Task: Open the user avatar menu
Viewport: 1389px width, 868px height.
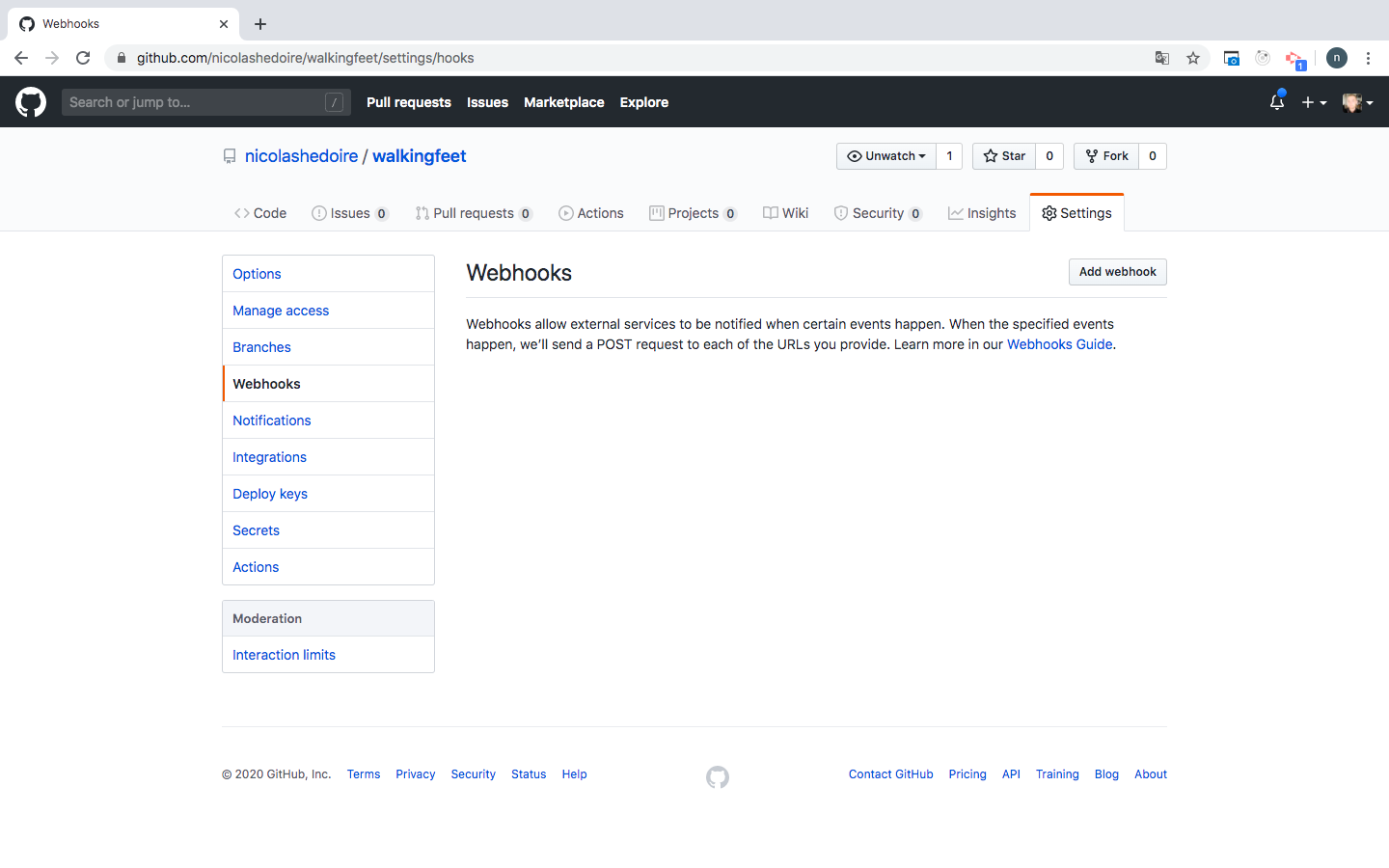Action: pos(1357,102)
